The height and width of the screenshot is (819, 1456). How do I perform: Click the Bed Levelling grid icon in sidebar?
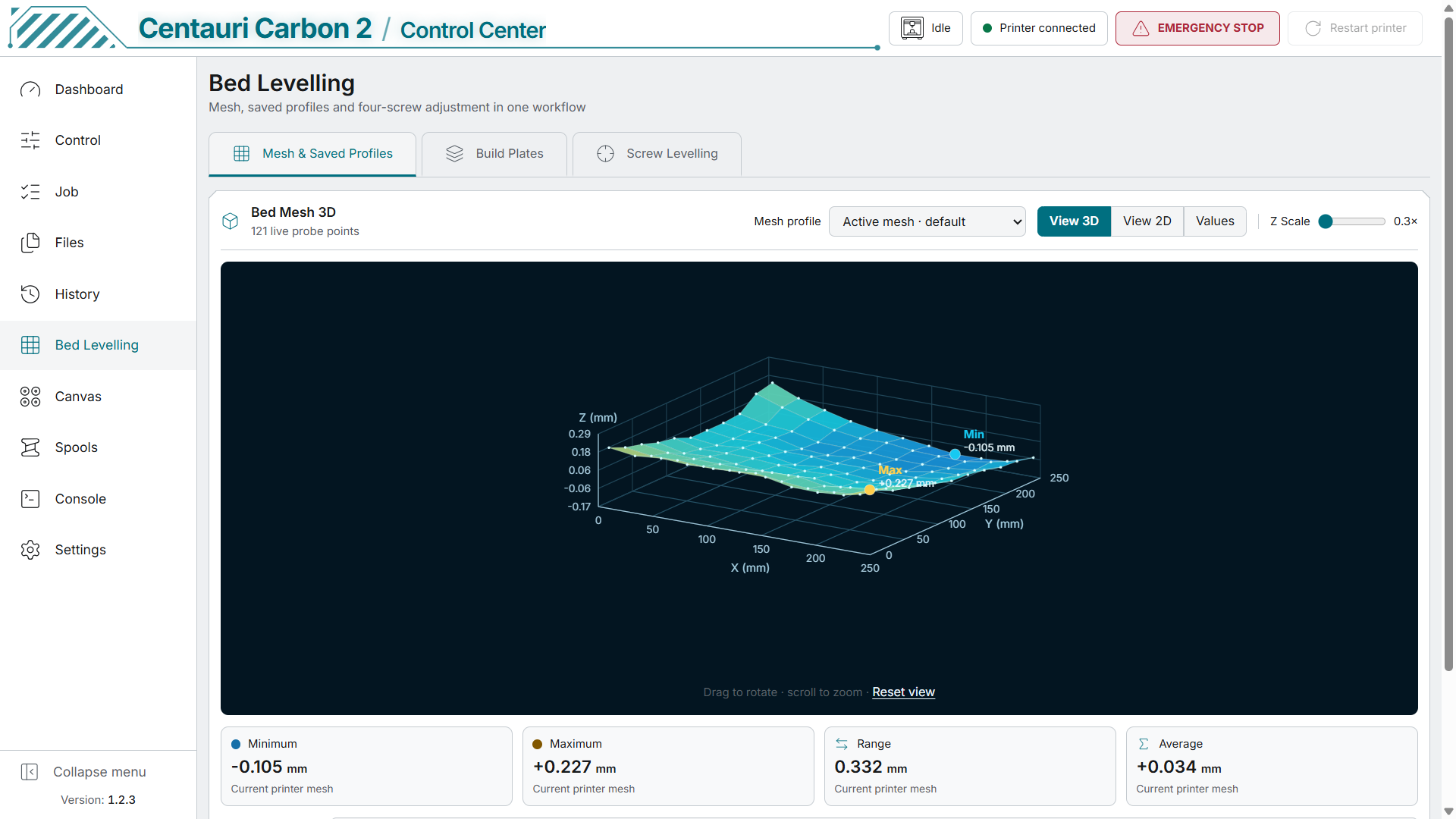point(30,345)
